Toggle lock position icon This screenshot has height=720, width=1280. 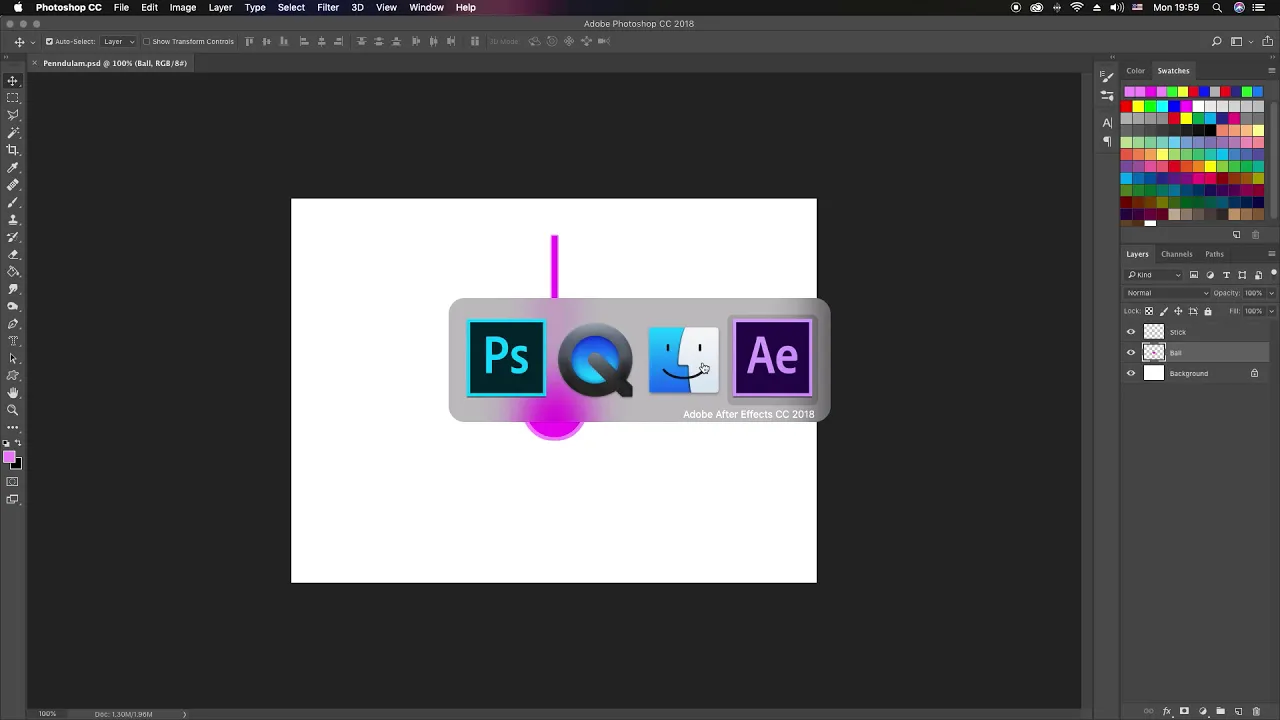pos(1178,311)
